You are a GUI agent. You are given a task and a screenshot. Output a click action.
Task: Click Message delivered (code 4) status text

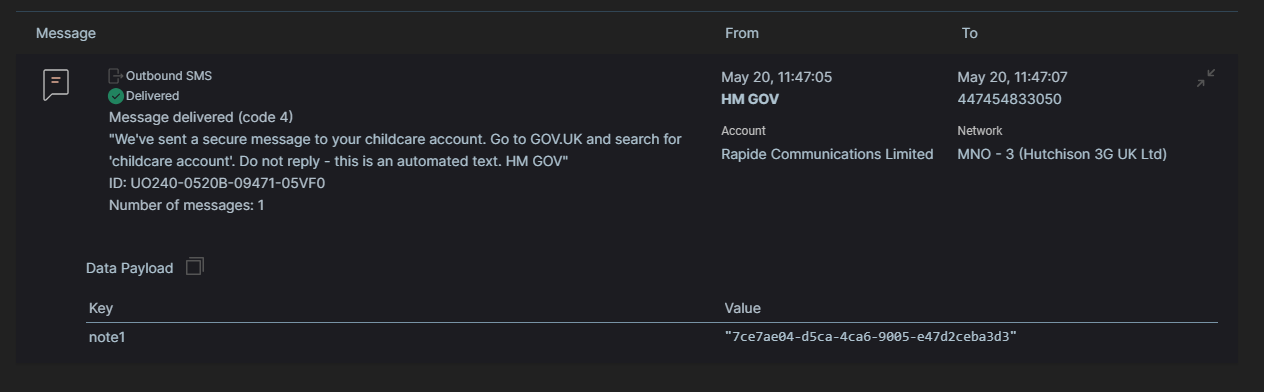click(x=201, y=117)
